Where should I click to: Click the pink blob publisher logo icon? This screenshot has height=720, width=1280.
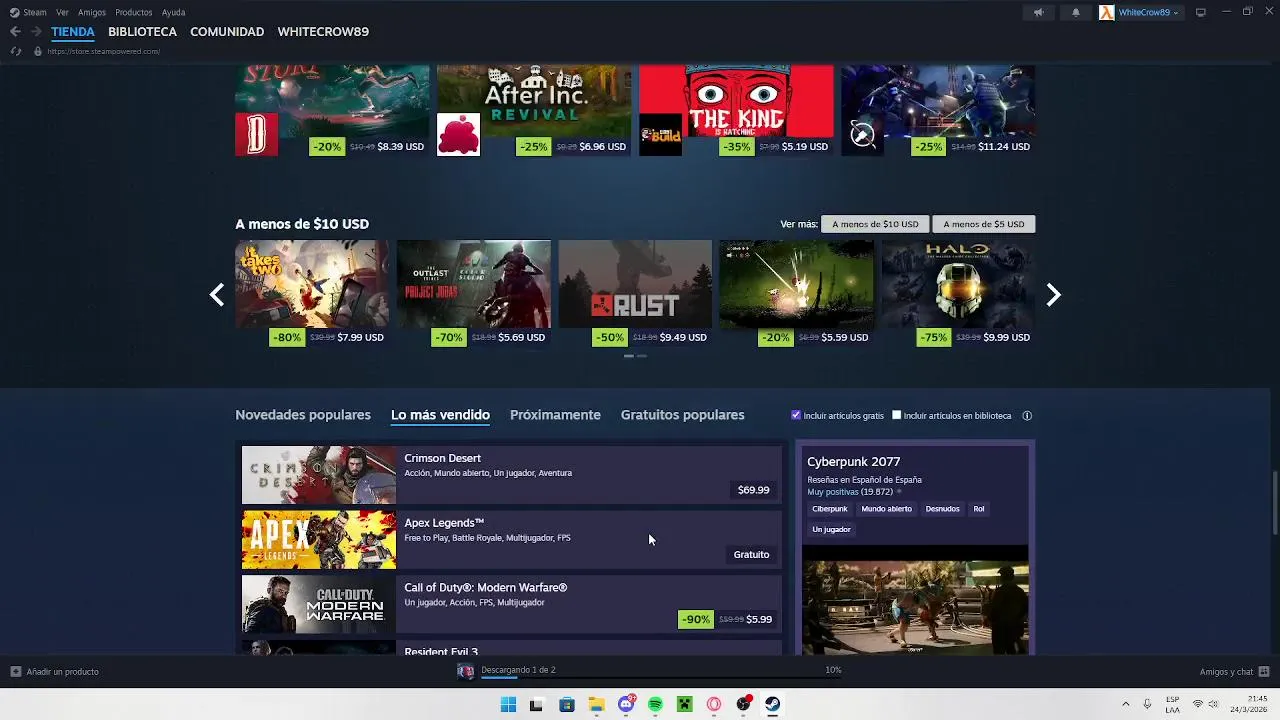[458, 134]
